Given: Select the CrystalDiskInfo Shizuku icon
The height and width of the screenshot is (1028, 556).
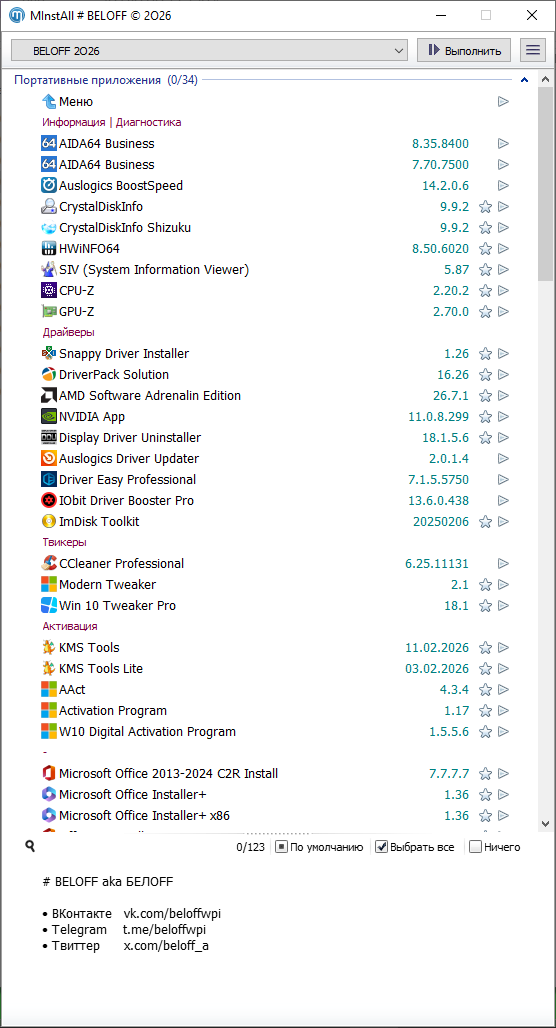Looking at the screenshot, I should click(x=49, y=227).
